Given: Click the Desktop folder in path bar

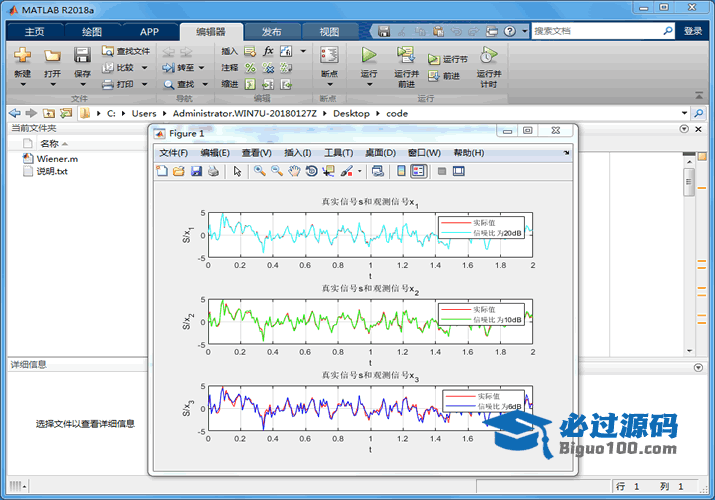Looking at the screenshot, I should pyautogui.click(x=351, y=113).
